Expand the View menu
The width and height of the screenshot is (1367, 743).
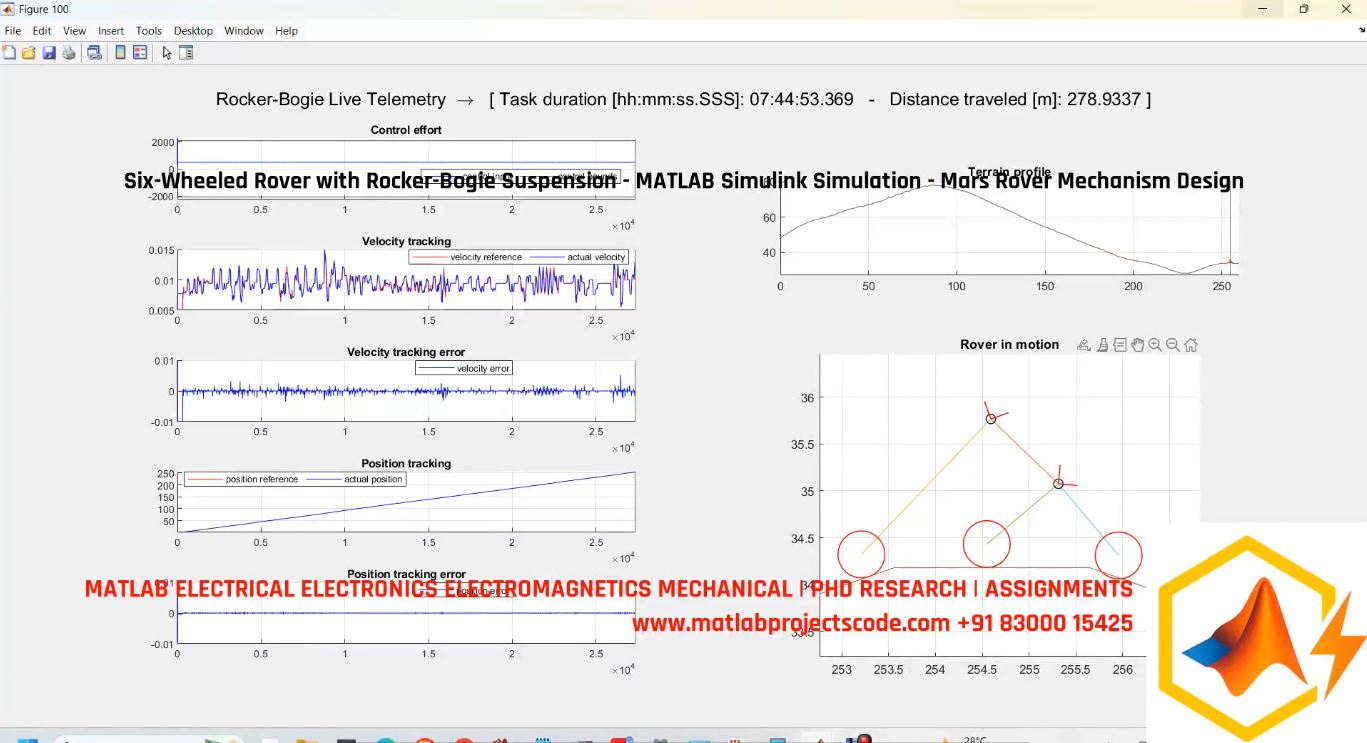pos(74,30)
